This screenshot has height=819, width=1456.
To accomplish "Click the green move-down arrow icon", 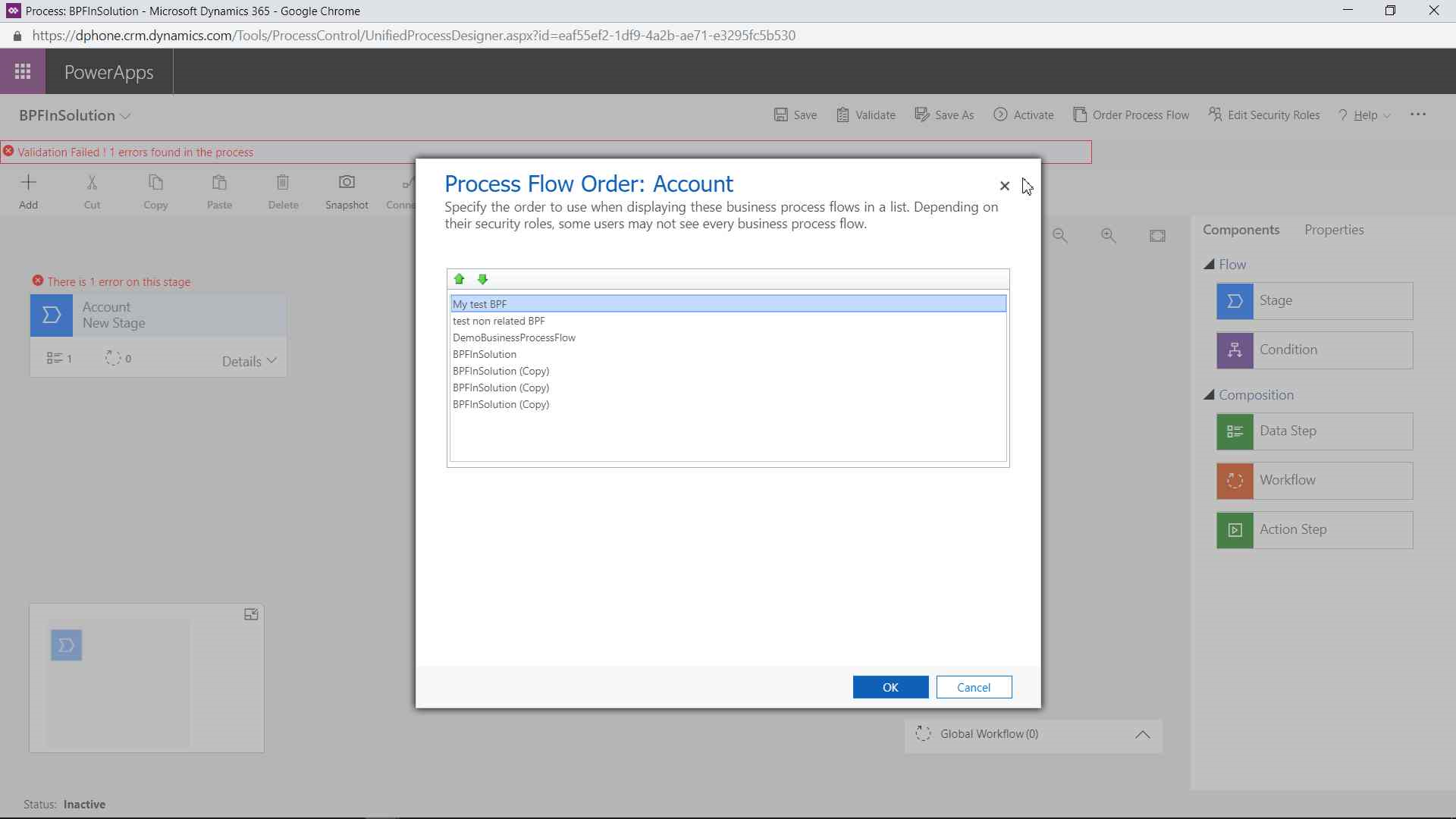I will [x=482, y=279].
